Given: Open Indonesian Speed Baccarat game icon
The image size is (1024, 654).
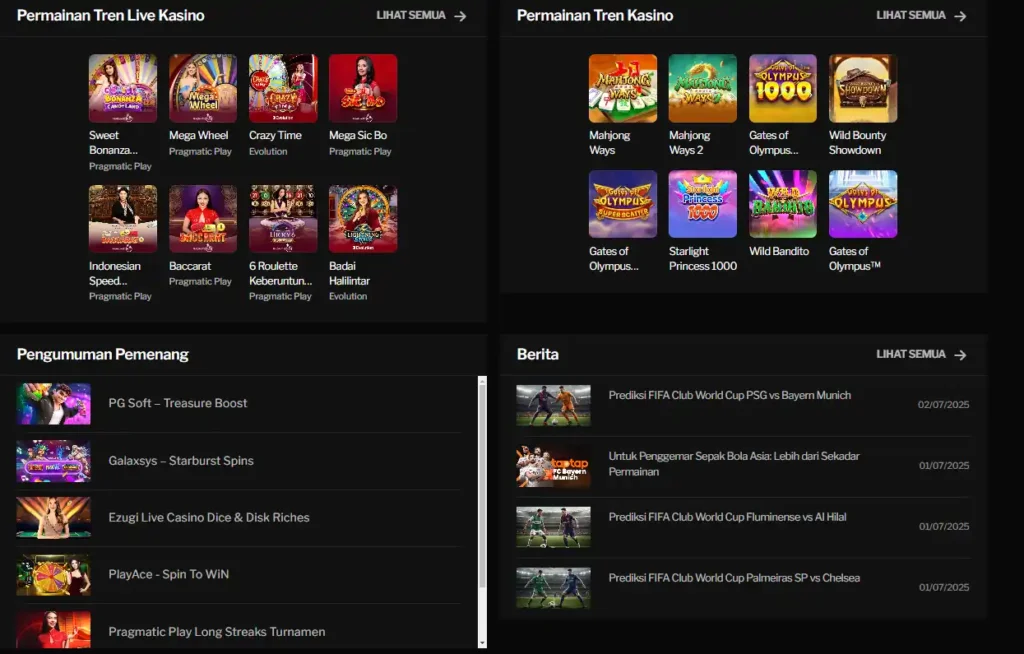Looking at the screenshot, I should click(x=123, y=219).
